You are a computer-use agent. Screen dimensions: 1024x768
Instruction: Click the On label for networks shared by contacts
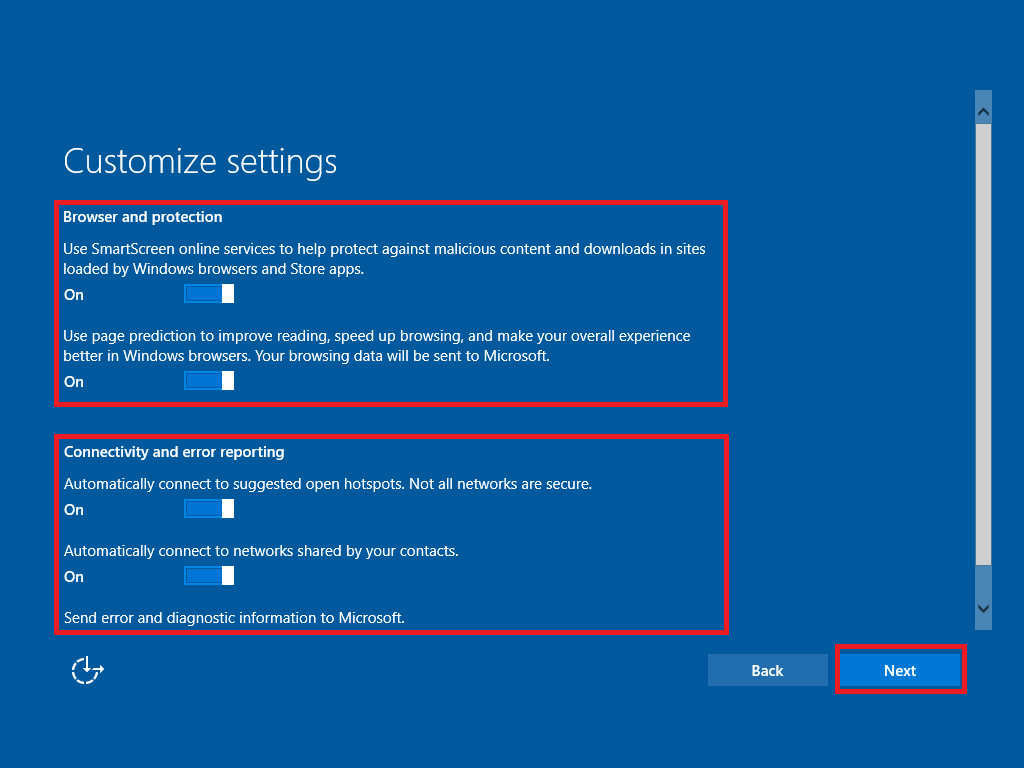click(73, 576)
